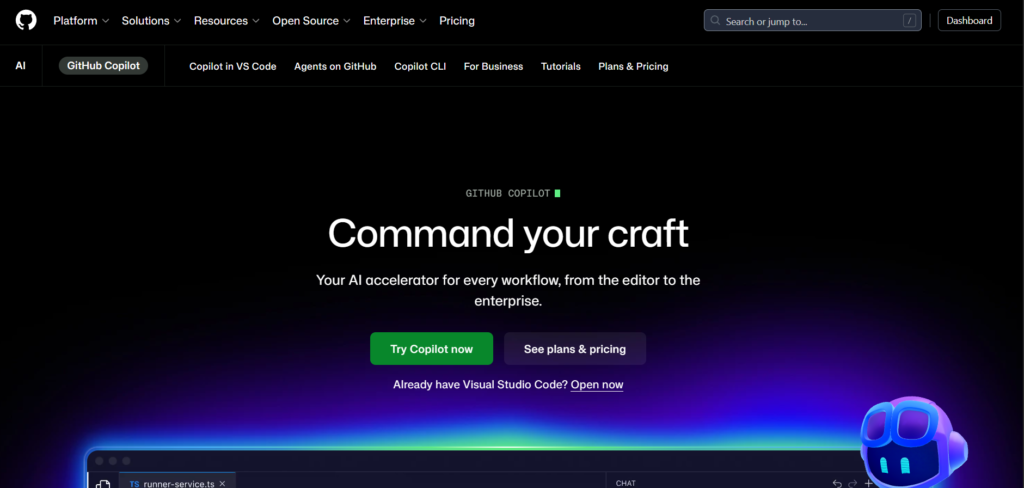The width and height of the screenshot is (1024, 488).
Task: Open the Dashboard button
Action: (x=969, y=20)
